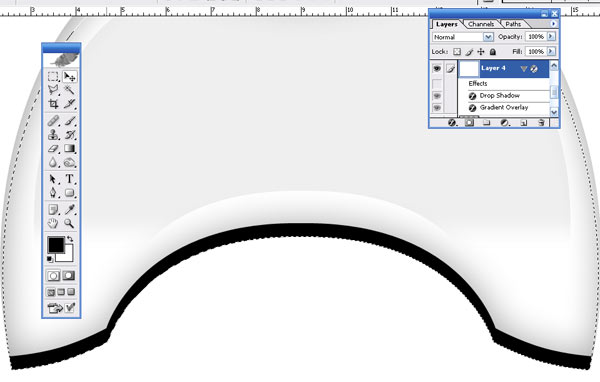Collapse Layer 4 effects list triangle

(523, 69)
